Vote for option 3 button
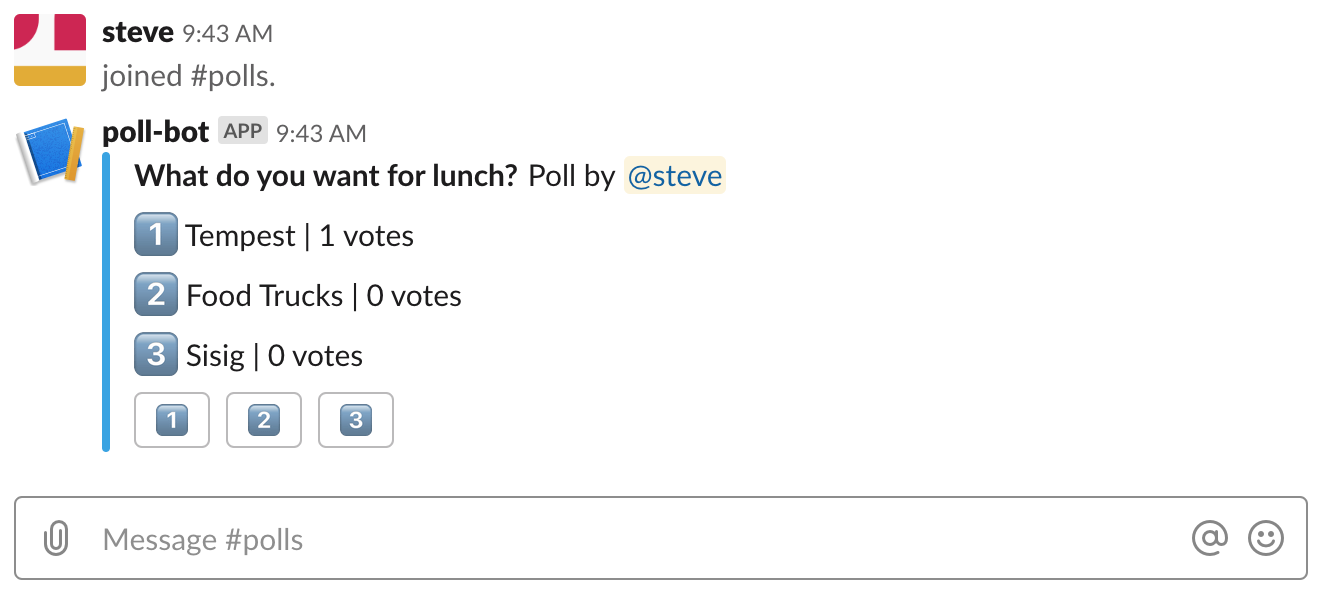The width and height of the screenshot is (1320, 592). tap(356, 420)
